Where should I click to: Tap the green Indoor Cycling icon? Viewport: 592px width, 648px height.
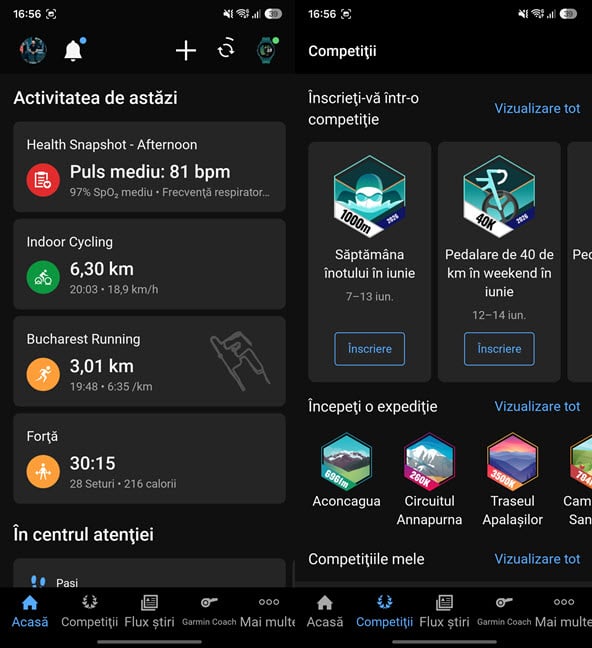(43, 277)
